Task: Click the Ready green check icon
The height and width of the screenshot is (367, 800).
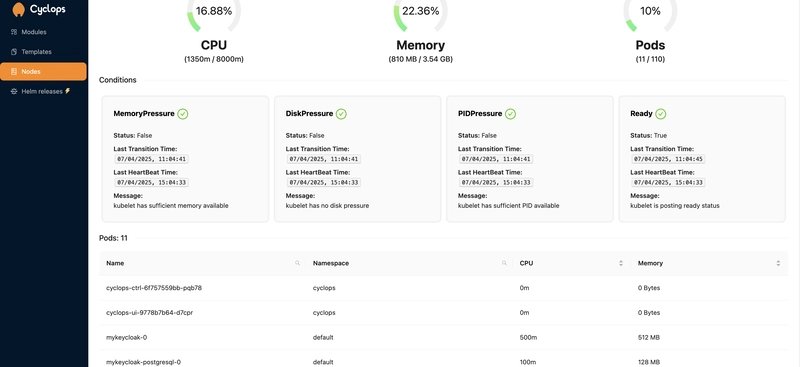Action: coord(661,114)
